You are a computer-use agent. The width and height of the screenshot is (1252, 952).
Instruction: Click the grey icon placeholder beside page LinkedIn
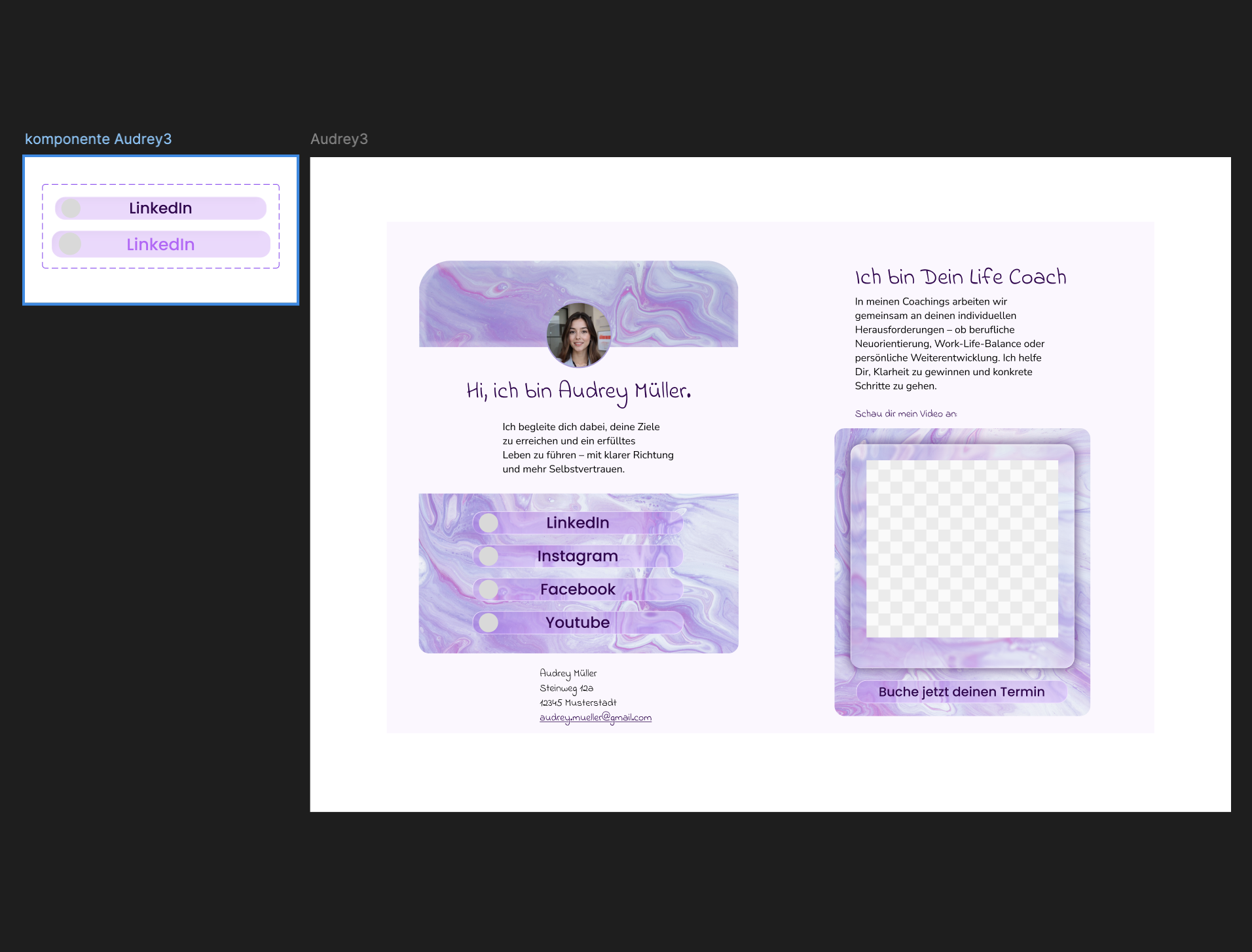(488, 522)
